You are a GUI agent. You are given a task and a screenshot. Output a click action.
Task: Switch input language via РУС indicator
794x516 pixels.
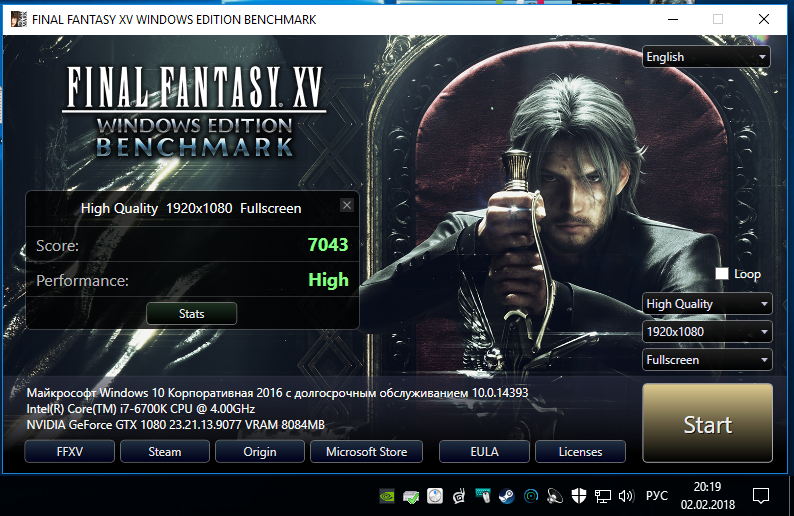(657, 496)
